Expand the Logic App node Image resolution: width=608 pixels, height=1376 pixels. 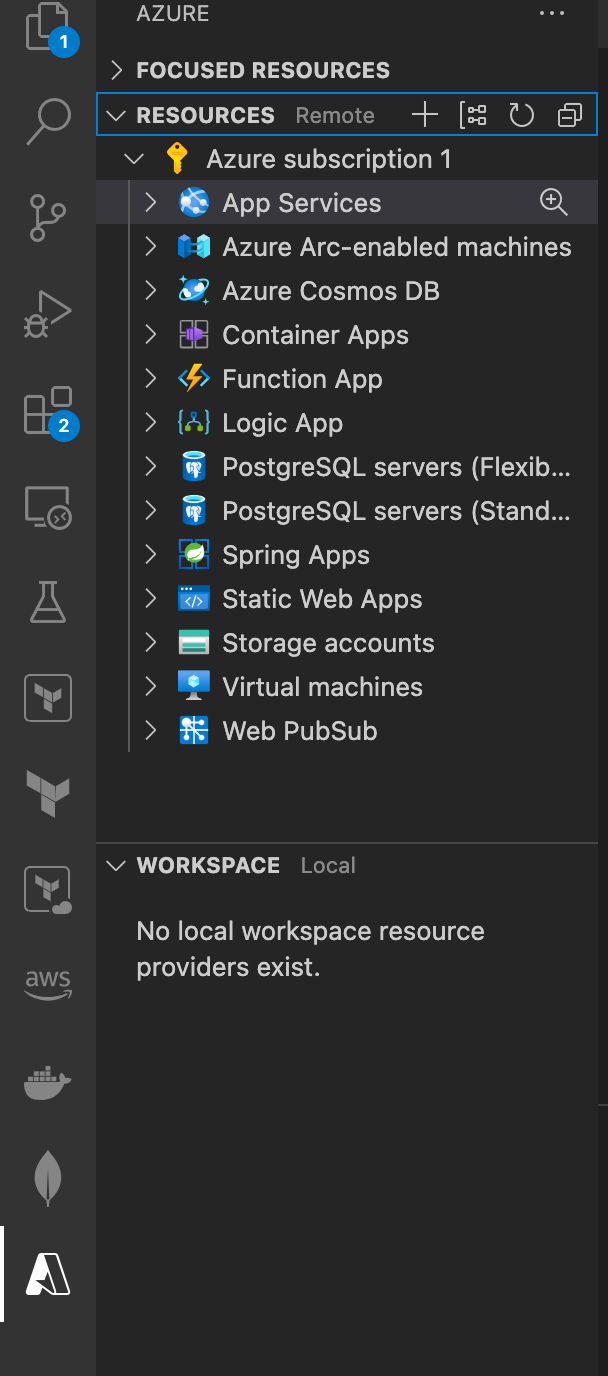(151, 423)
